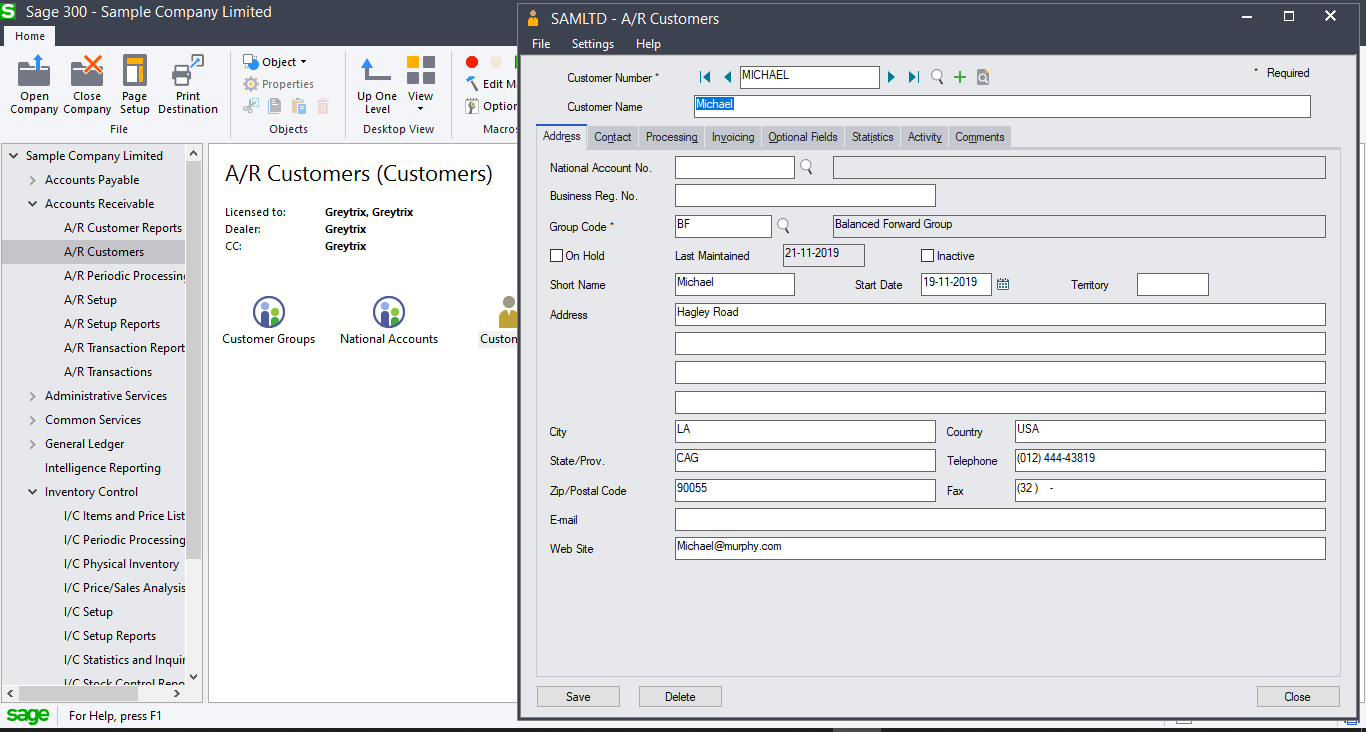
Task: Click the Paste clipboard icon in Objects
Action: pos(299,106)
